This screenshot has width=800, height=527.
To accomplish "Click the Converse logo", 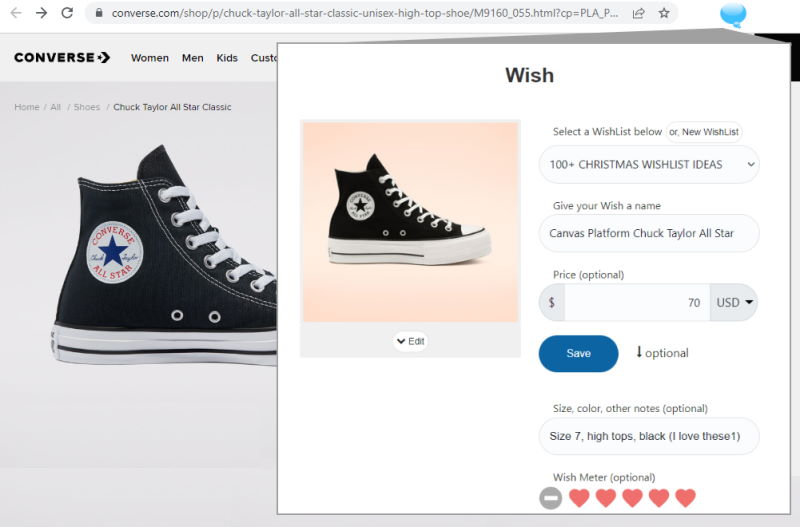I will (x=62, y=58).
